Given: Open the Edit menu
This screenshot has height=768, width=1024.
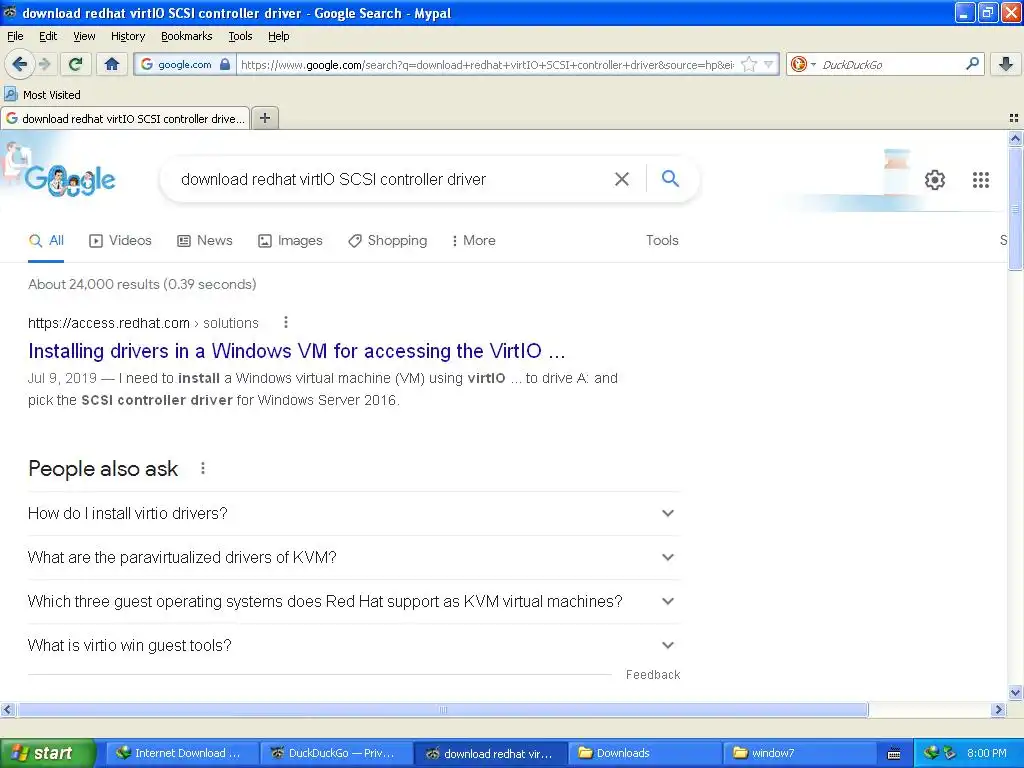Looking at the screenshot, I should (48, 36).
